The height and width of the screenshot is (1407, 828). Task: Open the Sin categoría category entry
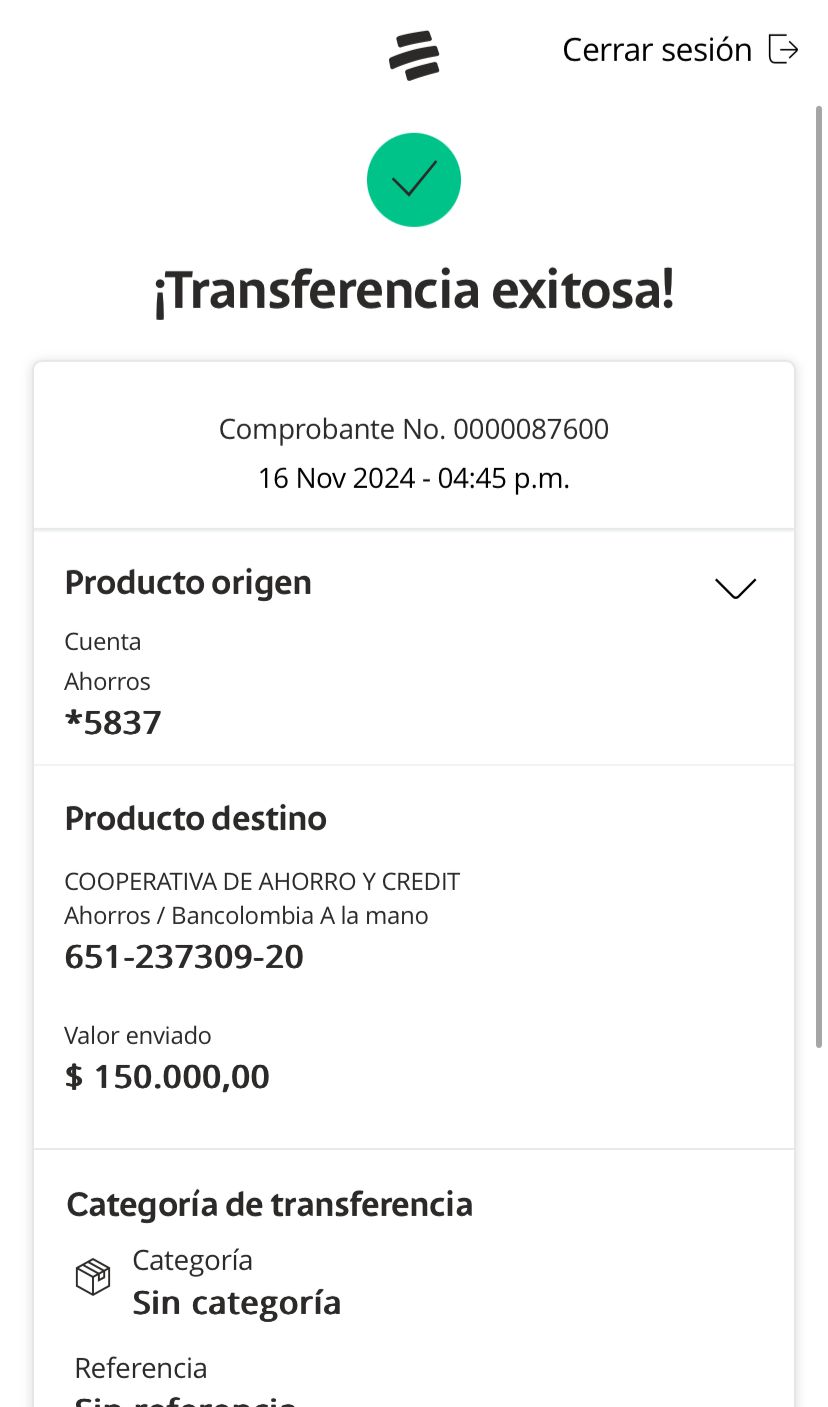[237, 1302]
